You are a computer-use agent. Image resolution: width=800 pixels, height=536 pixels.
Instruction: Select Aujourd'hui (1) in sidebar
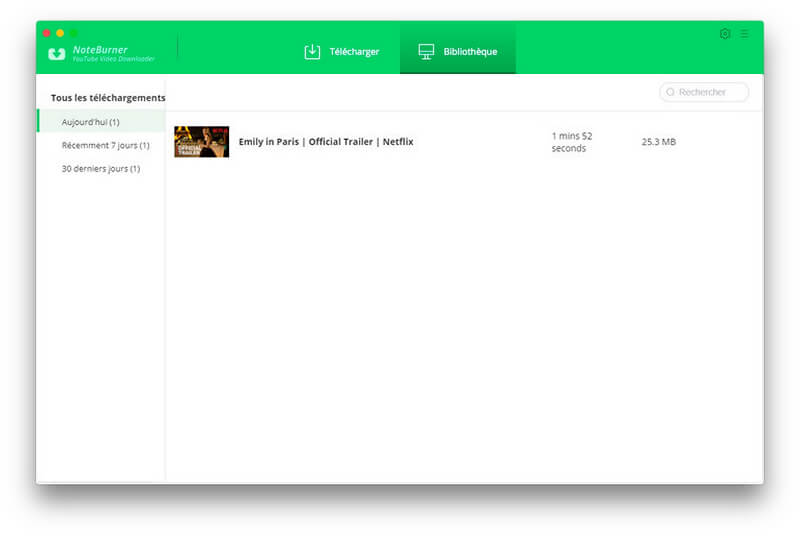tap(102, 122)
